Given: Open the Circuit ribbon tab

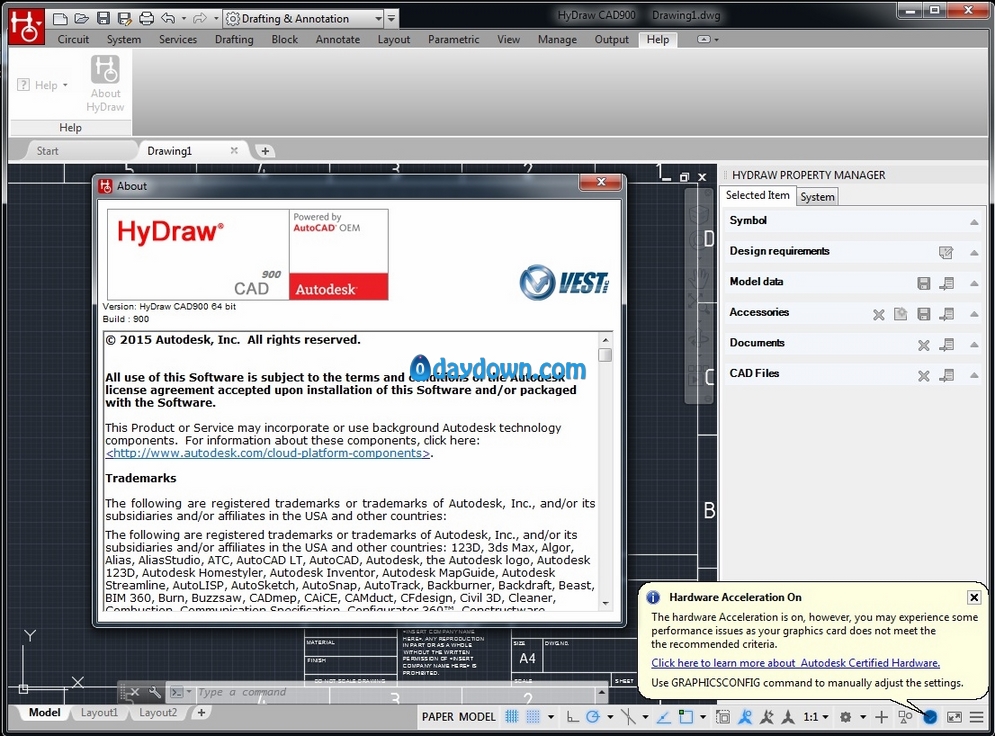Looking at the screenshot, I should point(74,39).
